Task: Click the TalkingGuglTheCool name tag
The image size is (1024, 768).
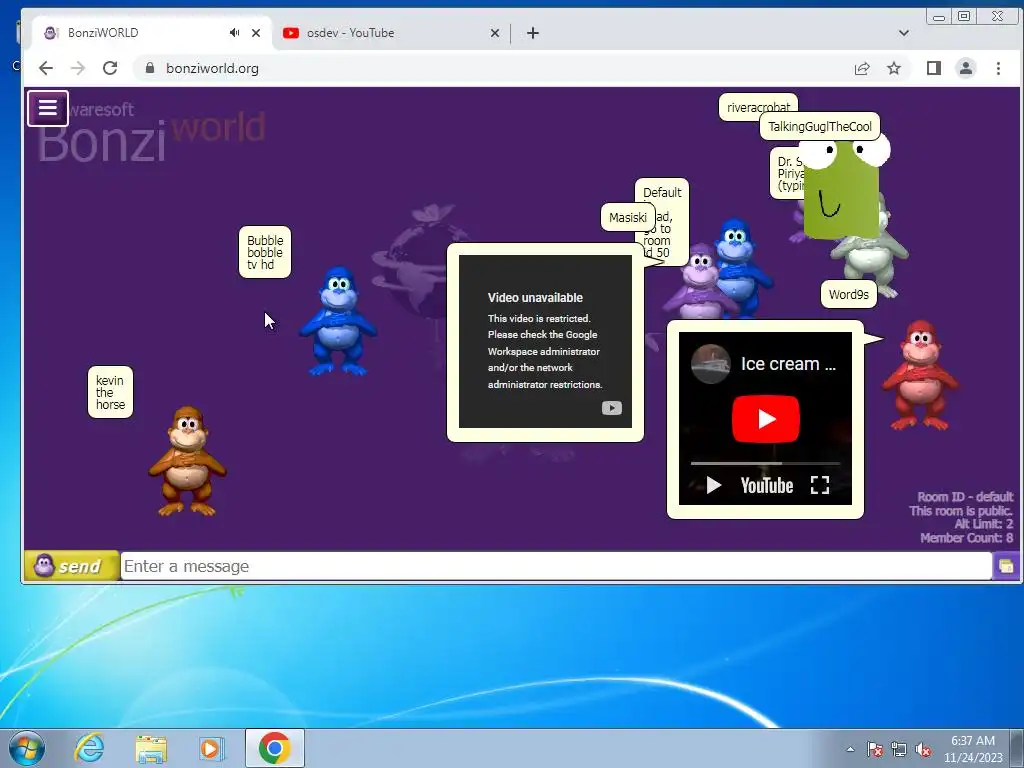Action: [x=820, y=127]
